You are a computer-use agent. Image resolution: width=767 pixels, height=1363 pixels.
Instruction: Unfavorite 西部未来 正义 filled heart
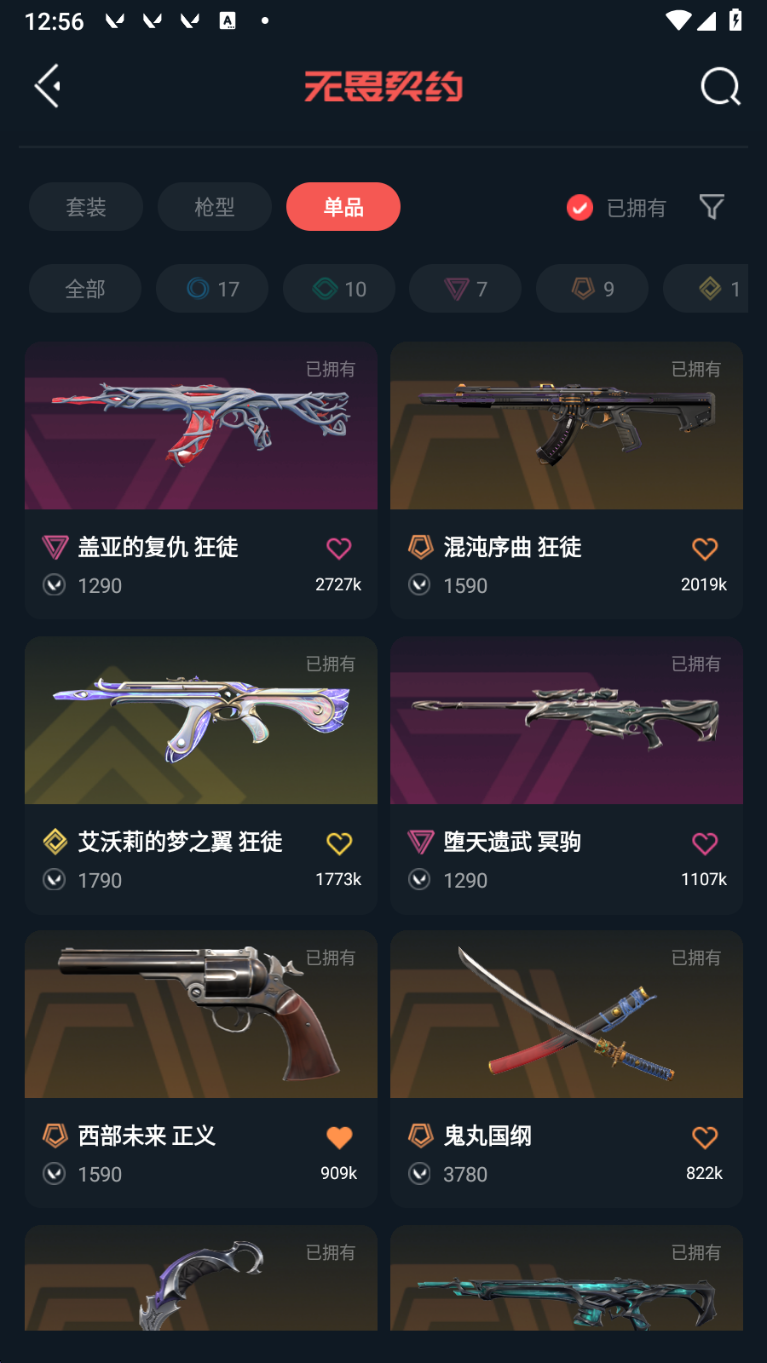coord(339,1137)
